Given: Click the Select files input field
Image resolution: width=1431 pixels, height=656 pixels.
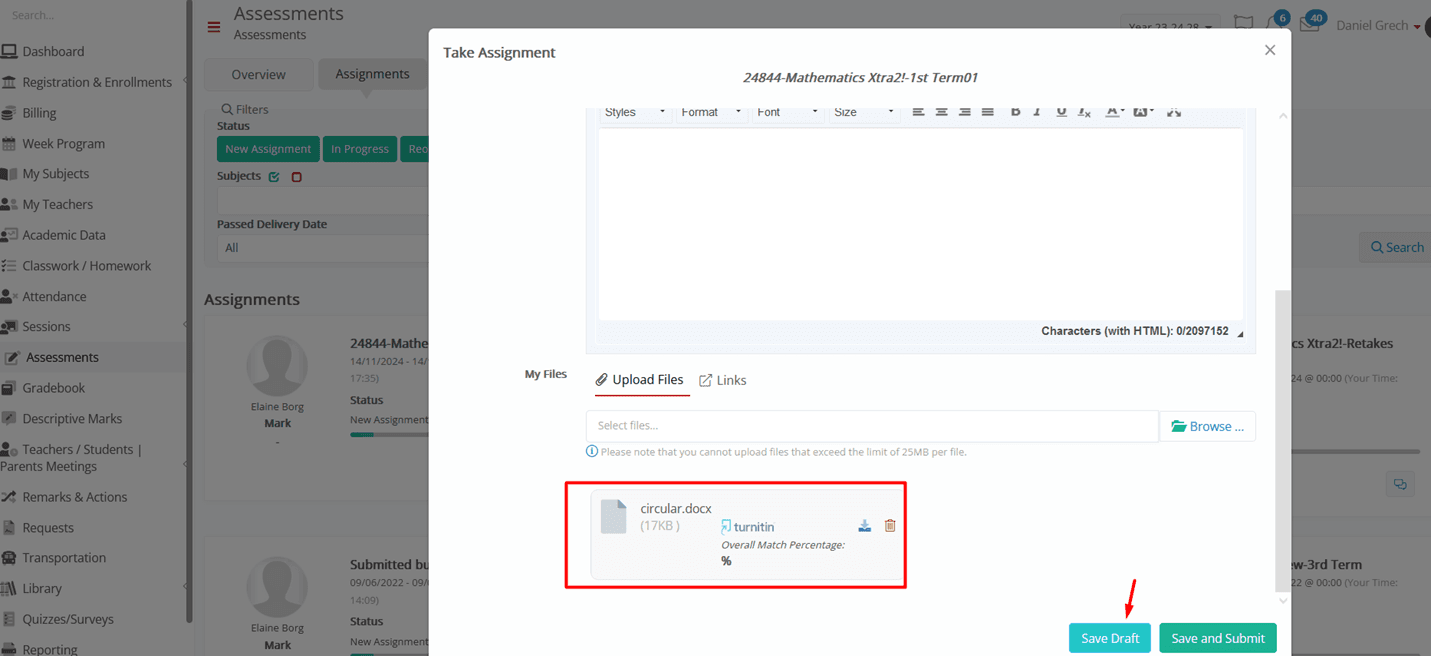Looking at the screenshot, I should [x=872, y=426].
